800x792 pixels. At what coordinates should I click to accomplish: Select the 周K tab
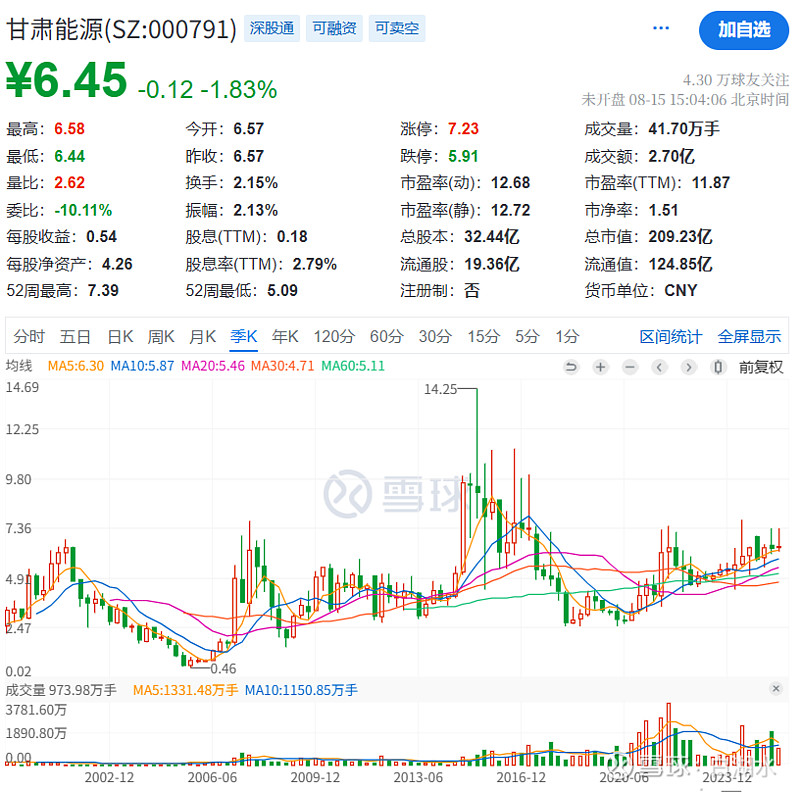161,336
